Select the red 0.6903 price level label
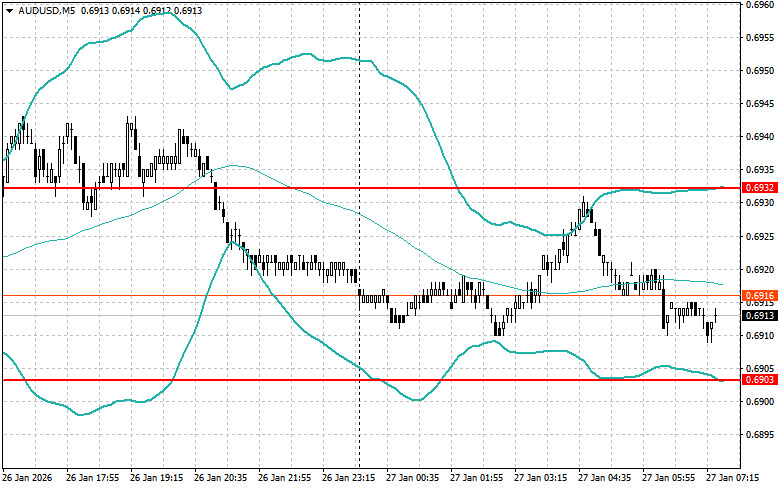 point(760,380)
